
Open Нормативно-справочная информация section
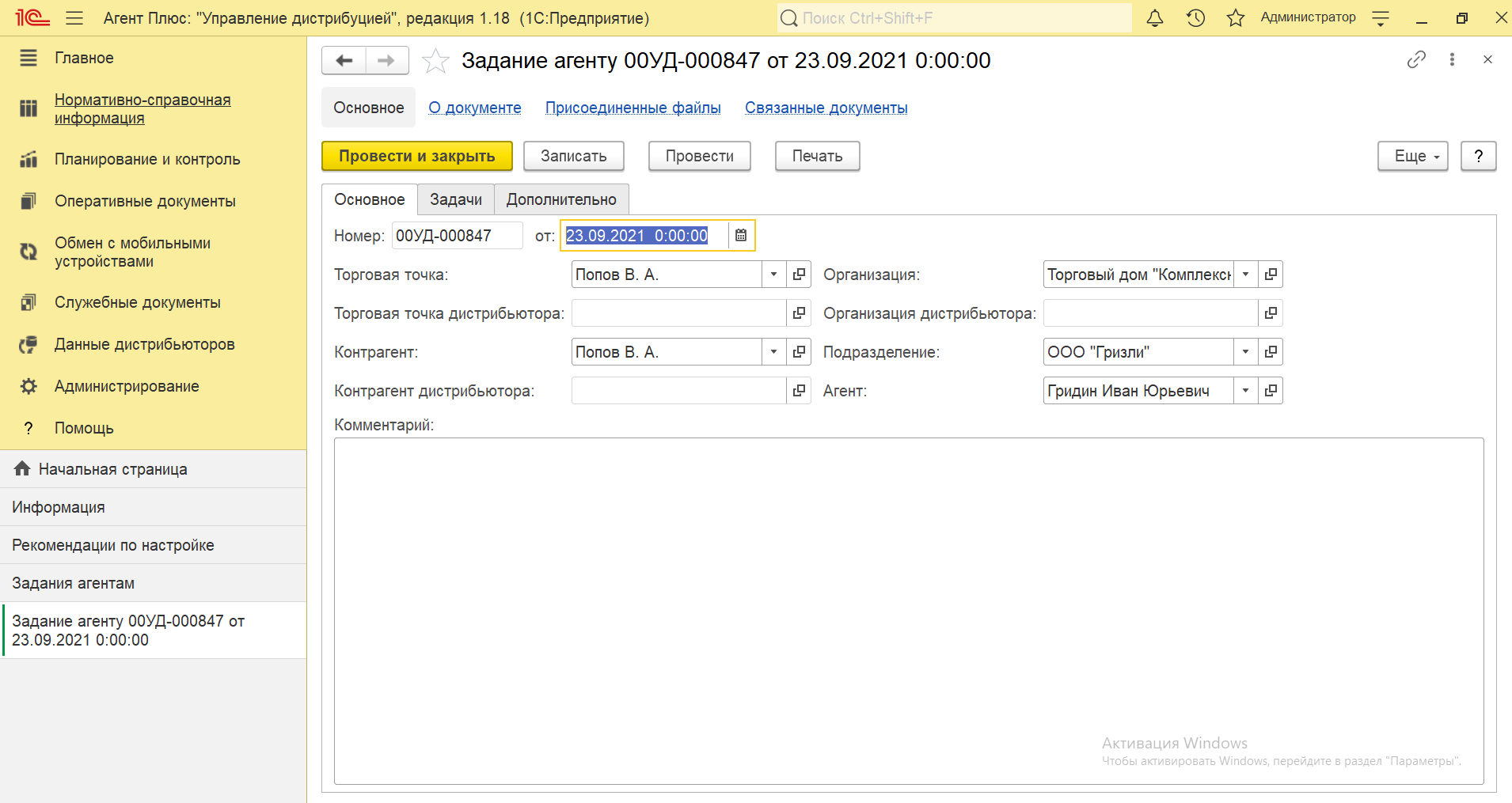pos(142,109)
